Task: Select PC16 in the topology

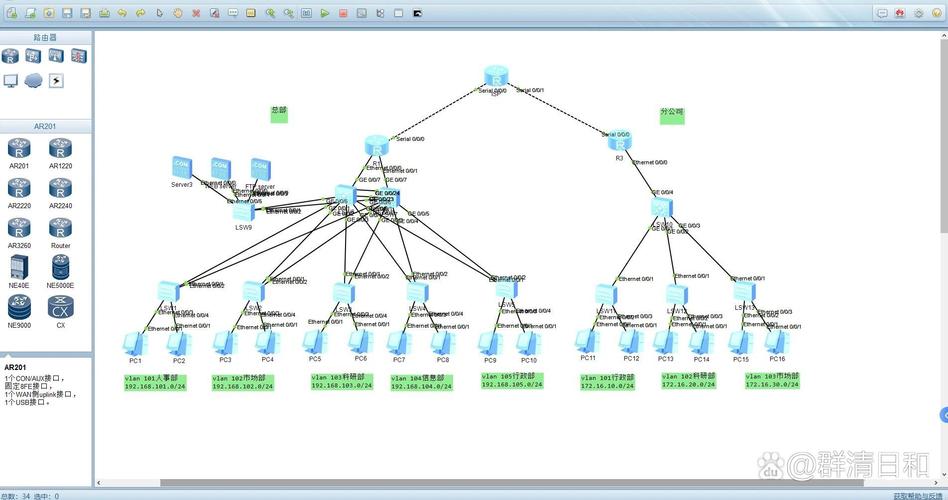Action: click(776, 342)
